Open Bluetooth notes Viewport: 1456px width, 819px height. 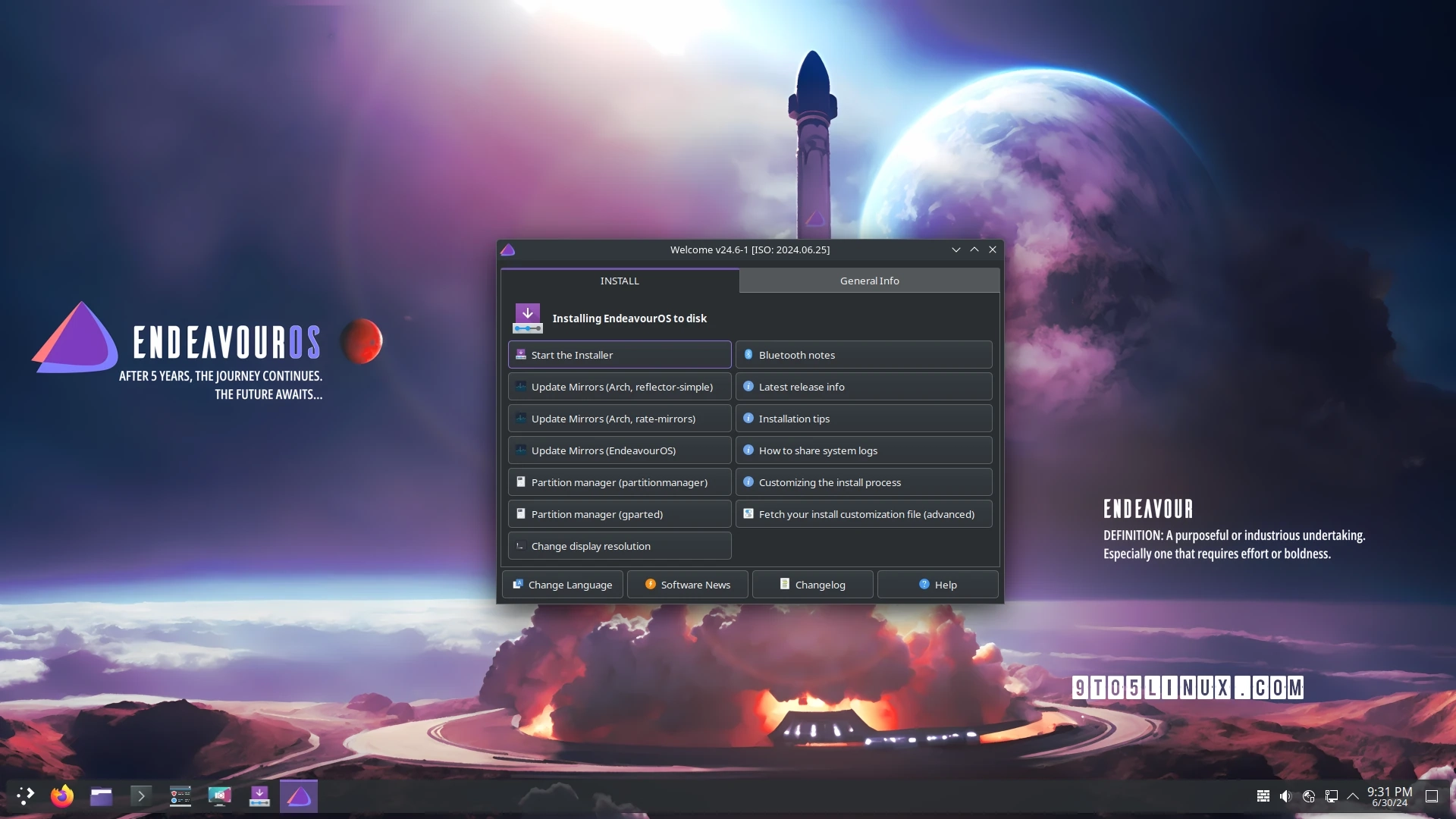pyautogui.click(x=864, y=355)
